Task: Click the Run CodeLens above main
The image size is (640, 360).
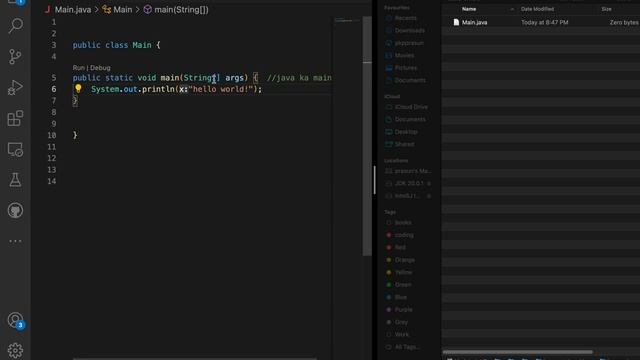Action: [x=78, y=68]
